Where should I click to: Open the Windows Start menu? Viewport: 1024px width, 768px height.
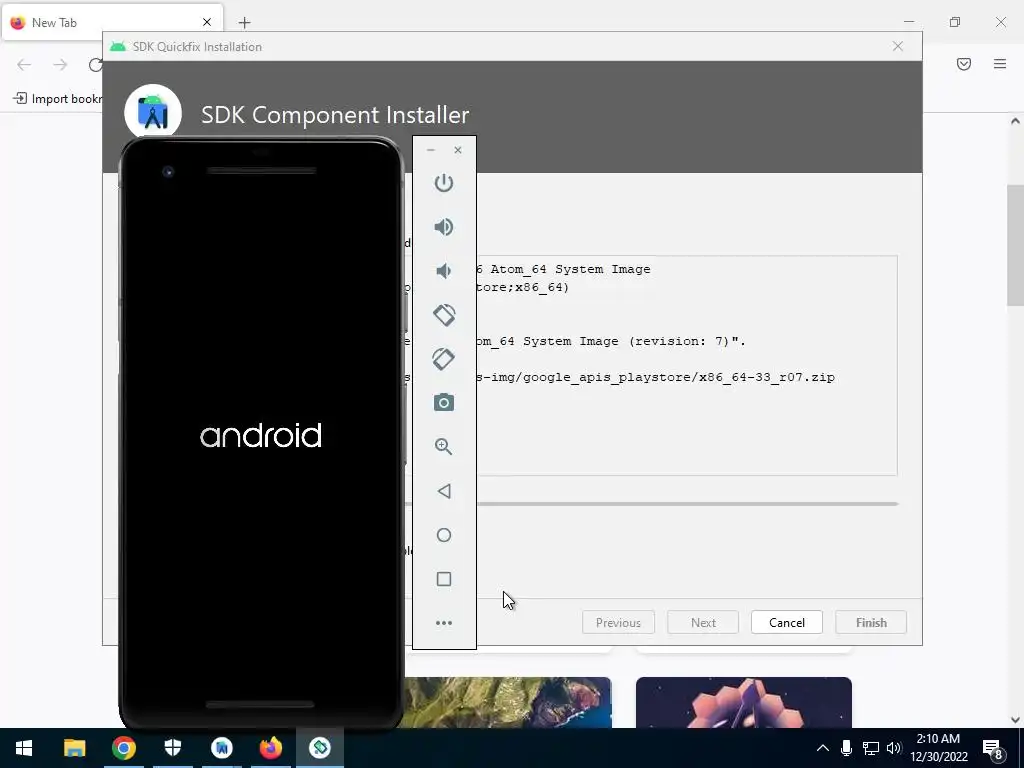[24, 748]
